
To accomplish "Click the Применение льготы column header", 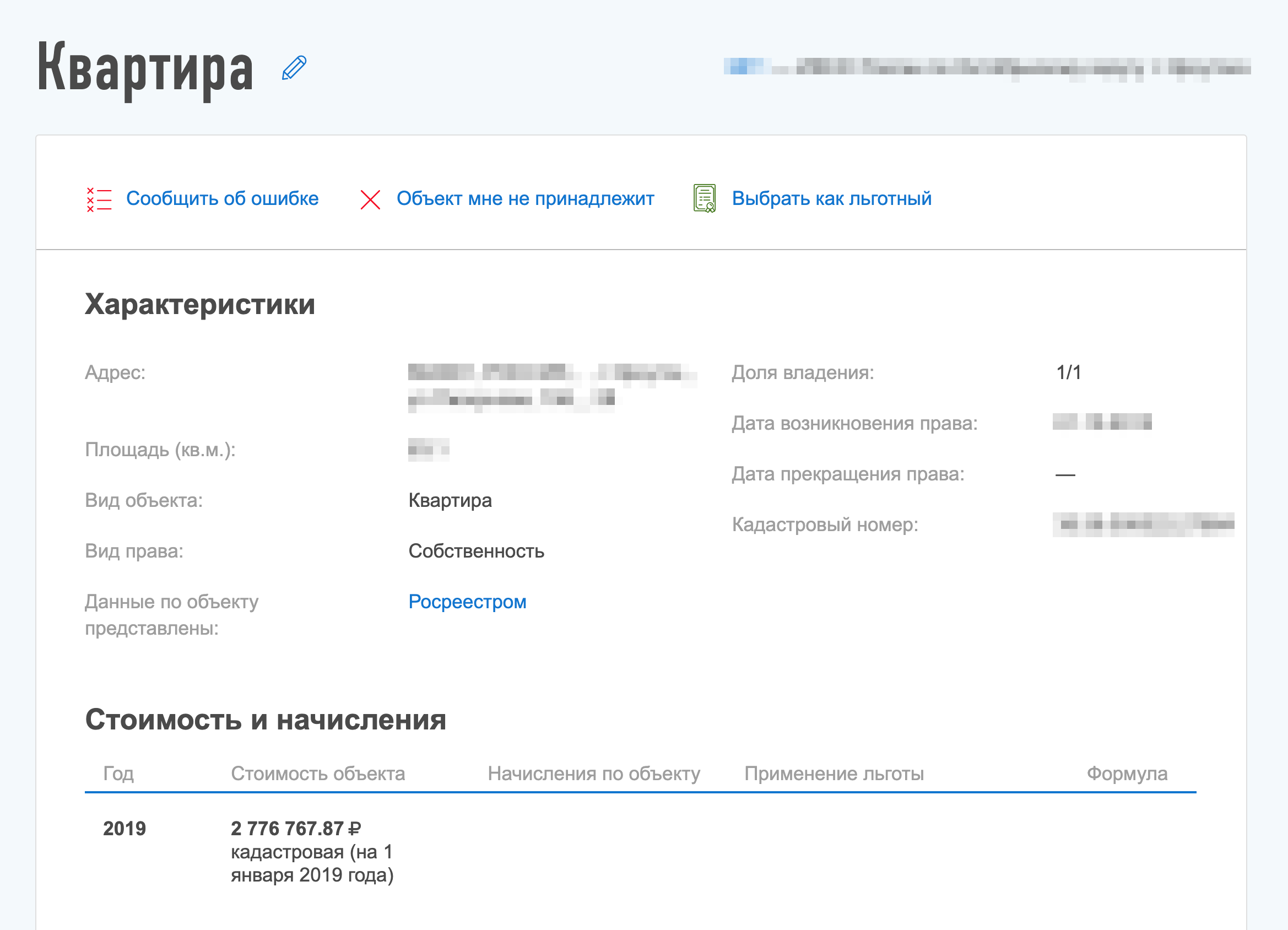I will 834,773.
